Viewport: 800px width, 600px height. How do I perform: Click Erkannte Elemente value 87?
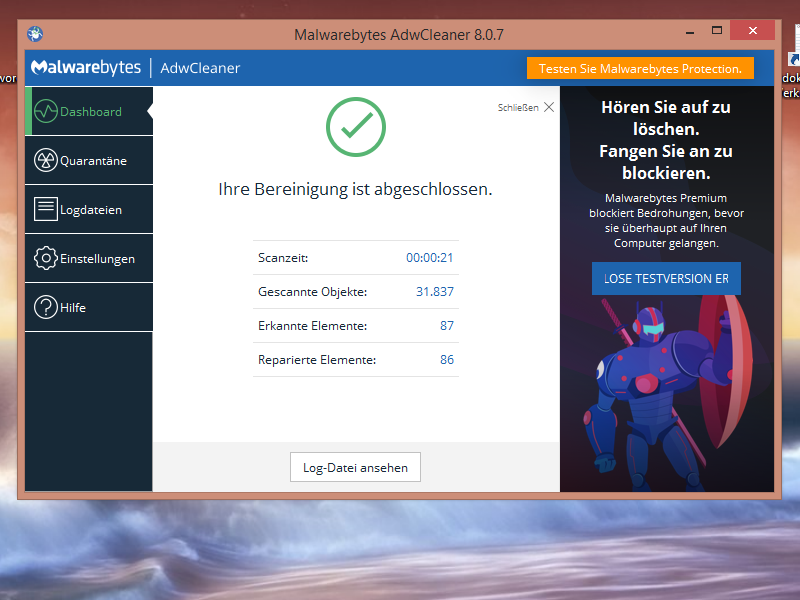coord(447,326)
